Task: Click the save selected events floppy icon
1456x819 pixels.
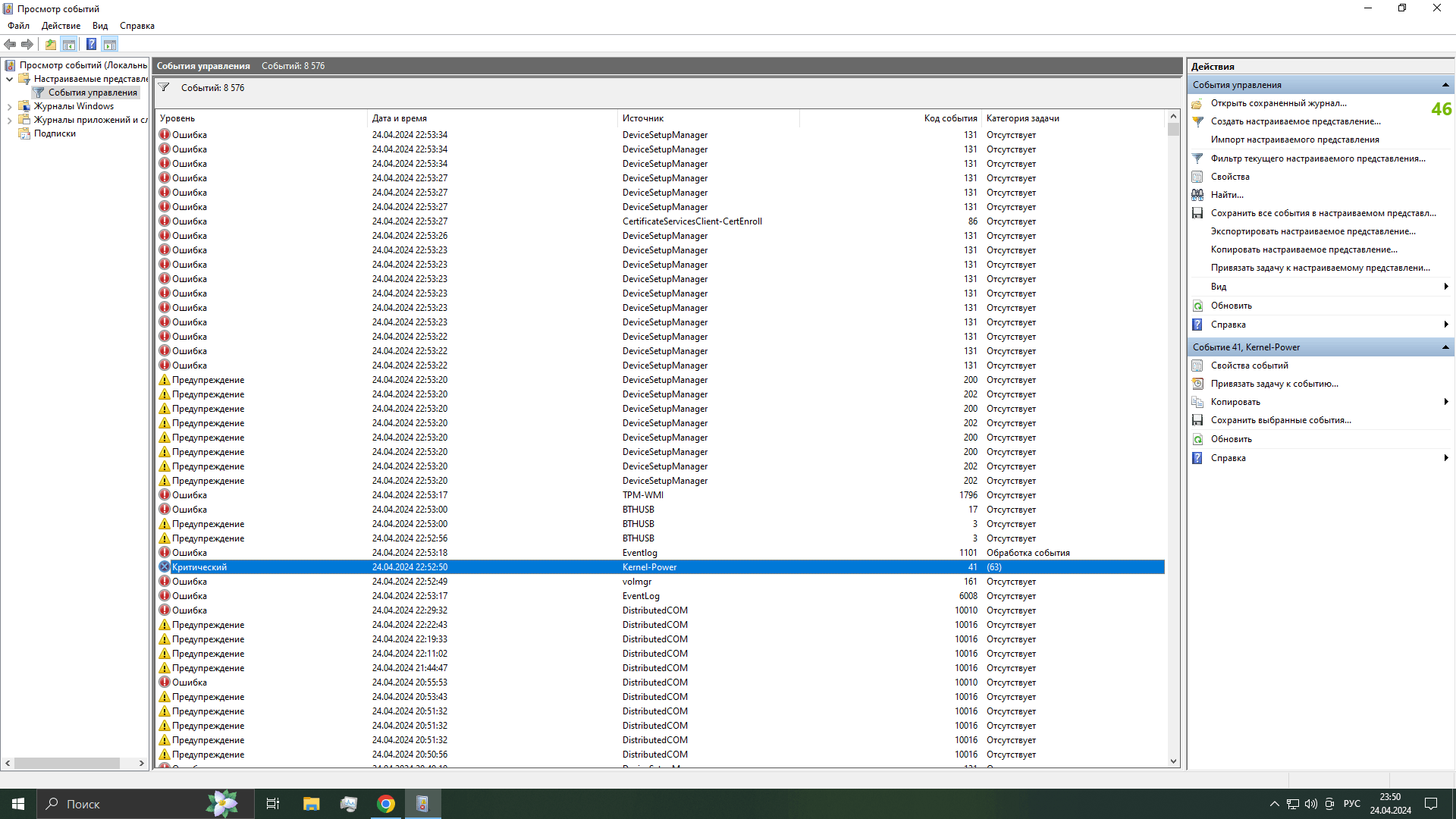Action: pos(1197,420)
